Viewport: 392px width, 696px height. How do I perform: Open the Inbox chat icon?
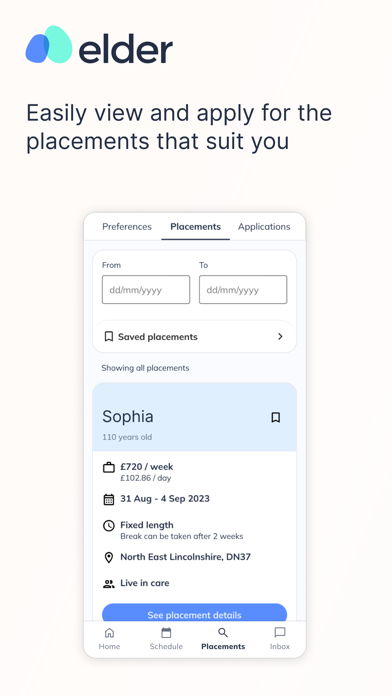tap(280, 633)
